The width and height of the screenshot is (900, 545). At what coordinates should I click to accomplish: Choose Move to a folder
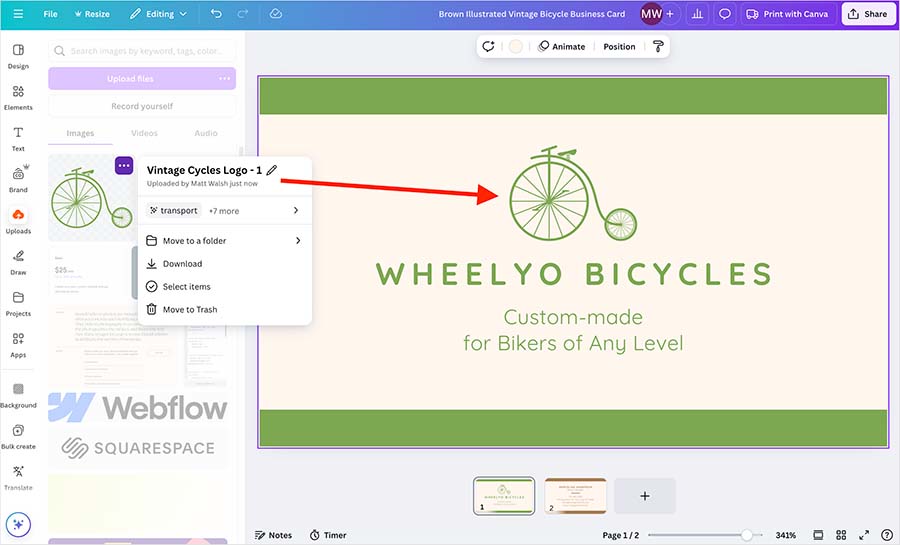[224, 241]
